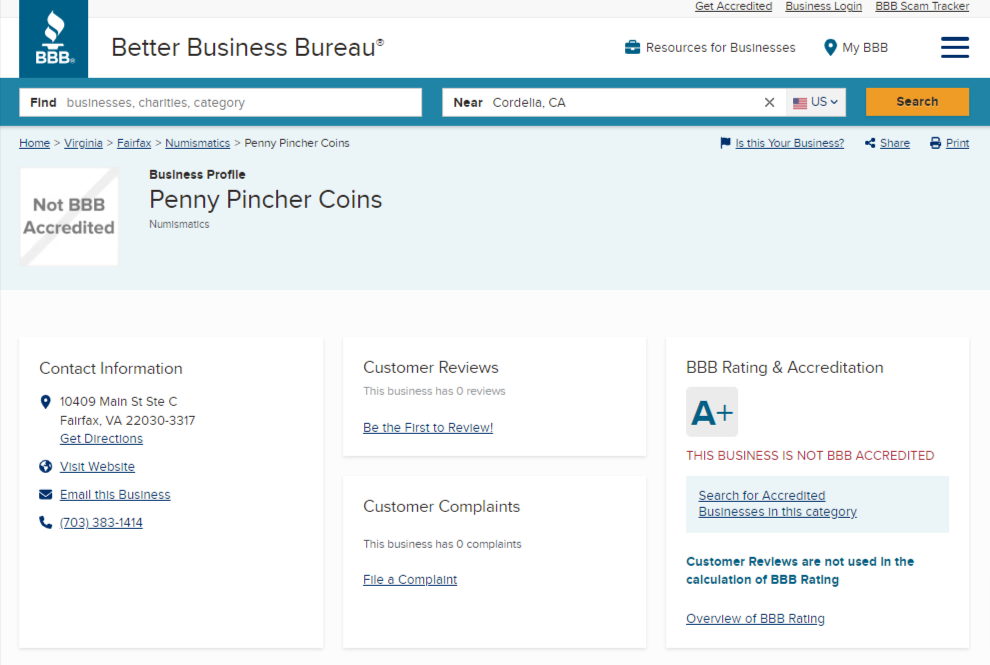Click the Numismatics category label under the heading

[x=179, y=224]
